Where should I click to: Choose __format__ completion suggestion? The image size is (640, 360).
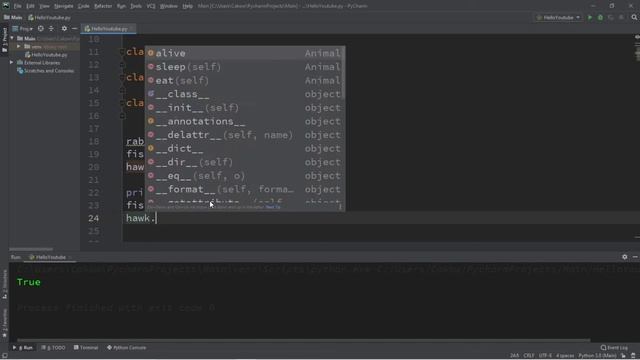pyautogui.click(x=245, y=189)
